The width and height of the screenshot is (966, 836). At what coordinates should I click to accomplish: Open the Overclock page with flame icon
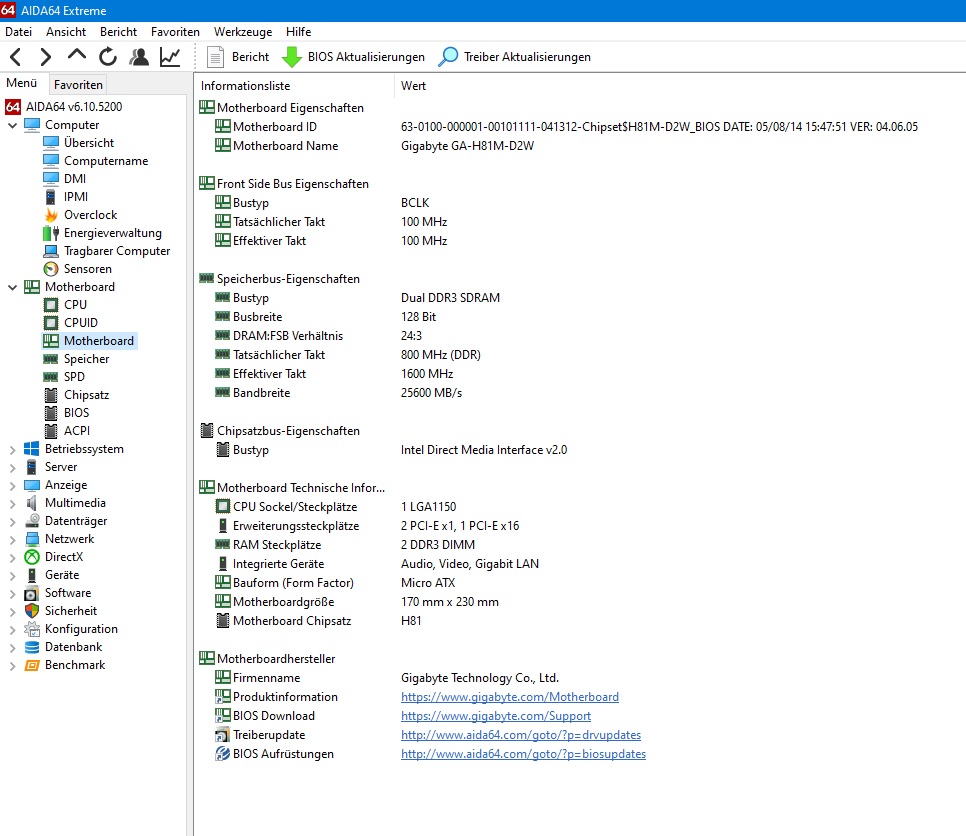[80, 215]
